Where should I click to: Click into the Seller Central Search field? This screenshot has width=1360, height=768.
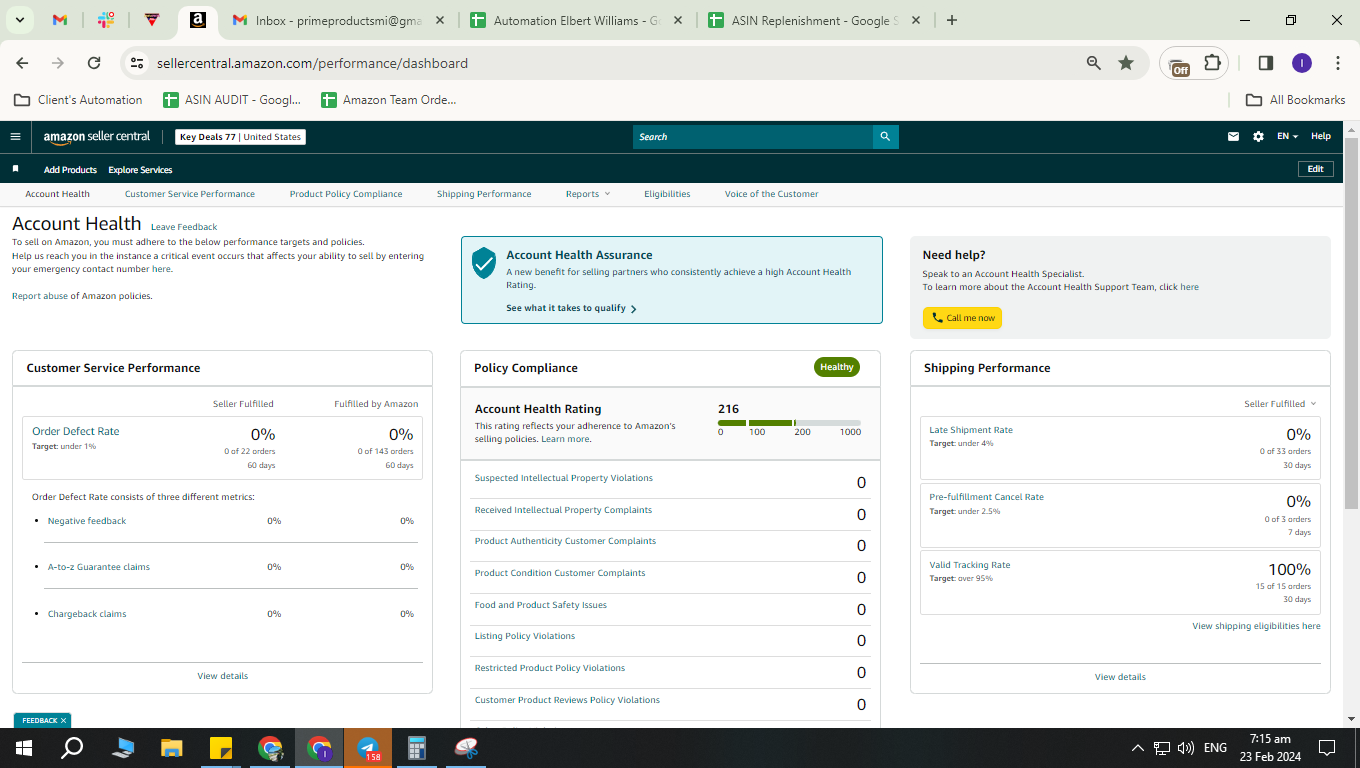(x=753, y=137)
